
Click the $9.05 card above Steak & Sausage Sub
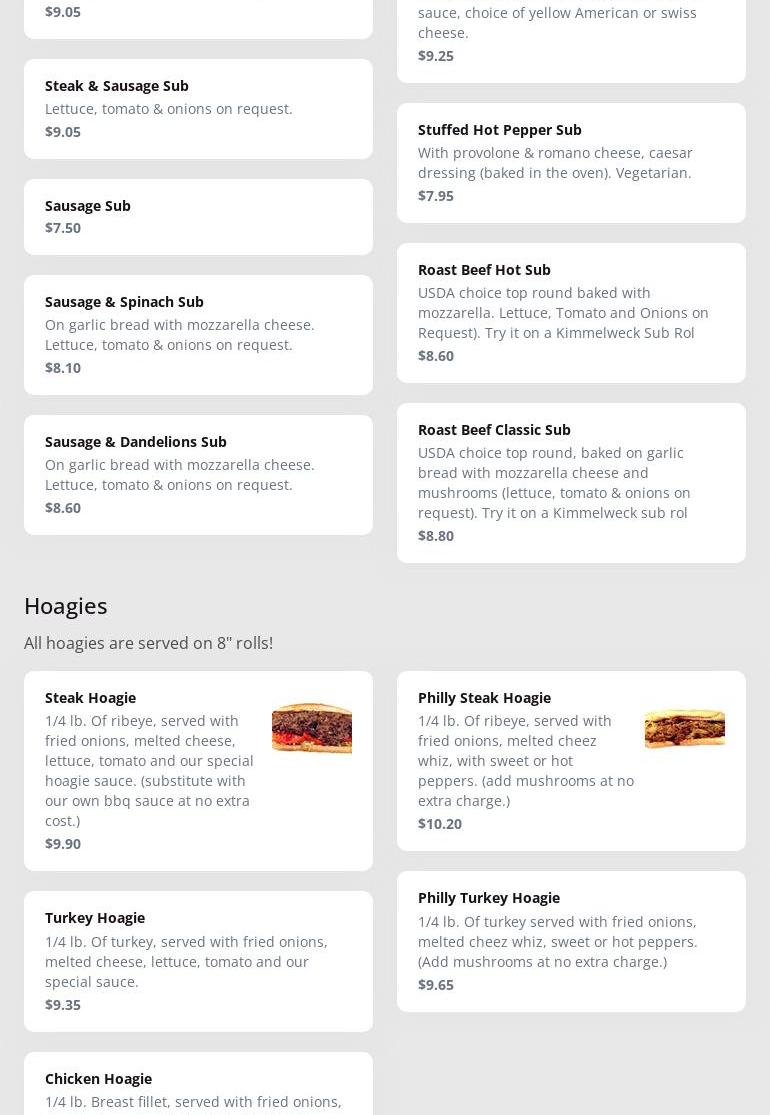click(x=198, y=15)
